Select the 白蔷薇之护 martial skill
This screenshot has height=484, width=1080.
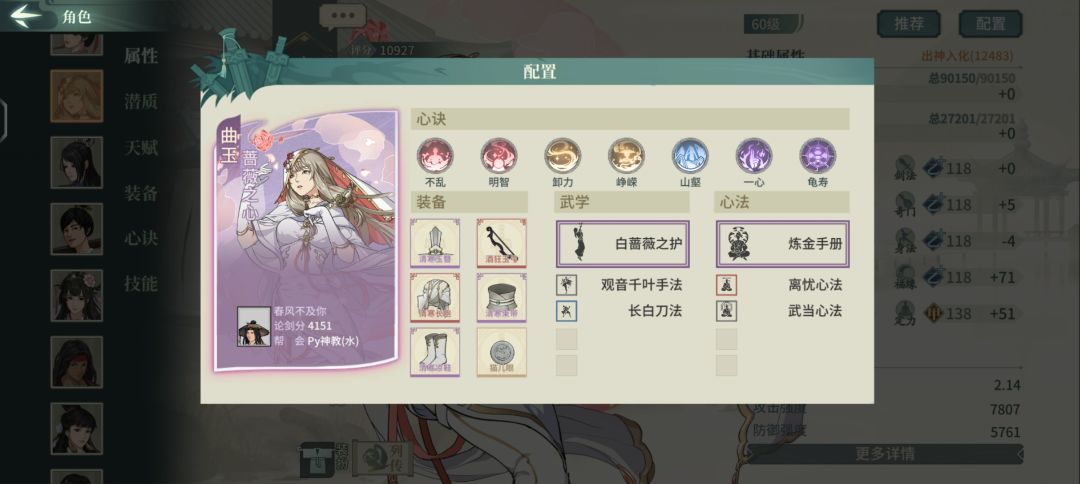click(x=623, y=244)
